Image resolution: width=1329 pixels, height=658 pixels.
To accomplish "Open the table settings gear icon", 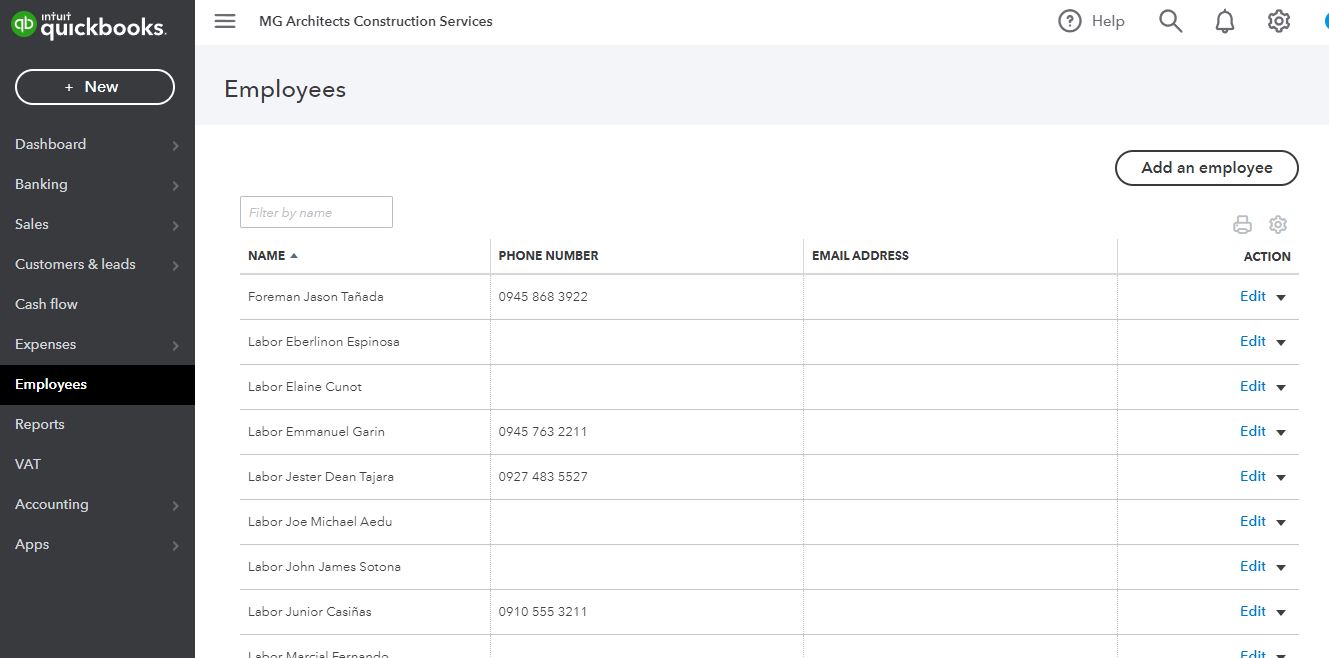I will tap(1278, 225).
